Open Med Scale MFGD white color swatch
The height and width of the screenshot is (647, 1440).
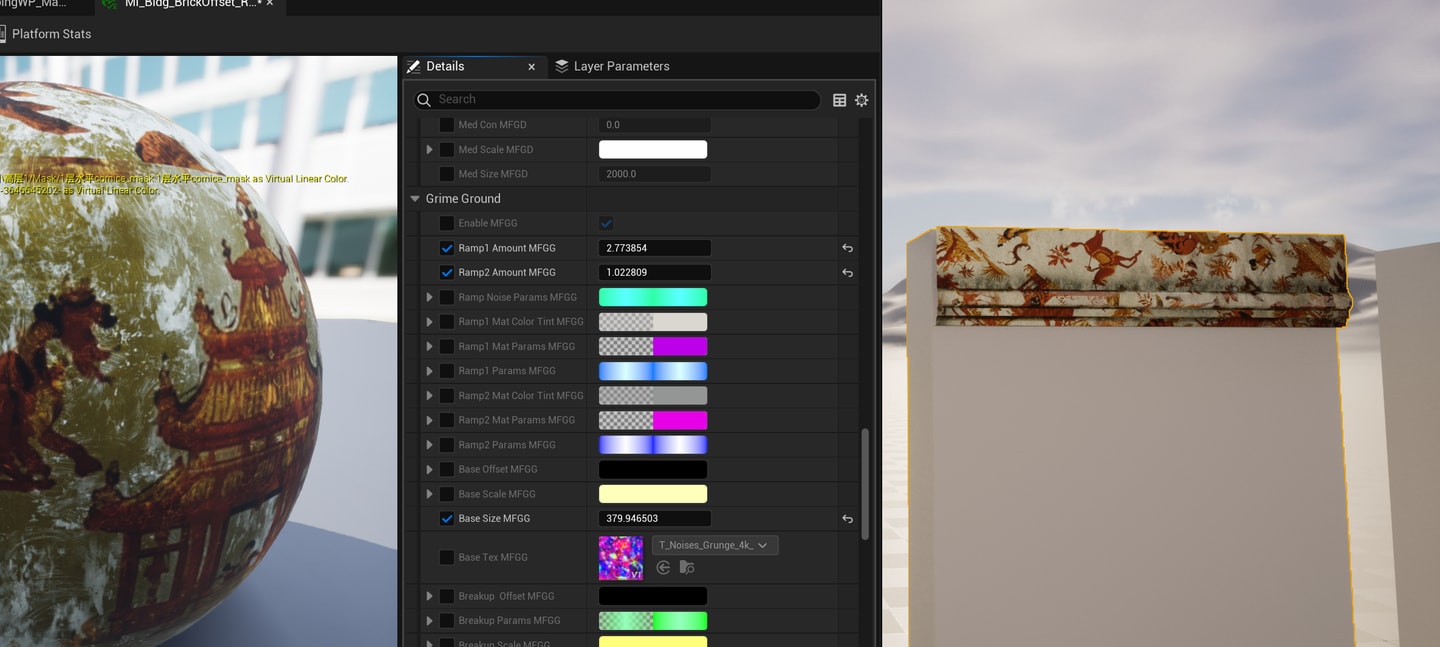click(x=653, y=150)
